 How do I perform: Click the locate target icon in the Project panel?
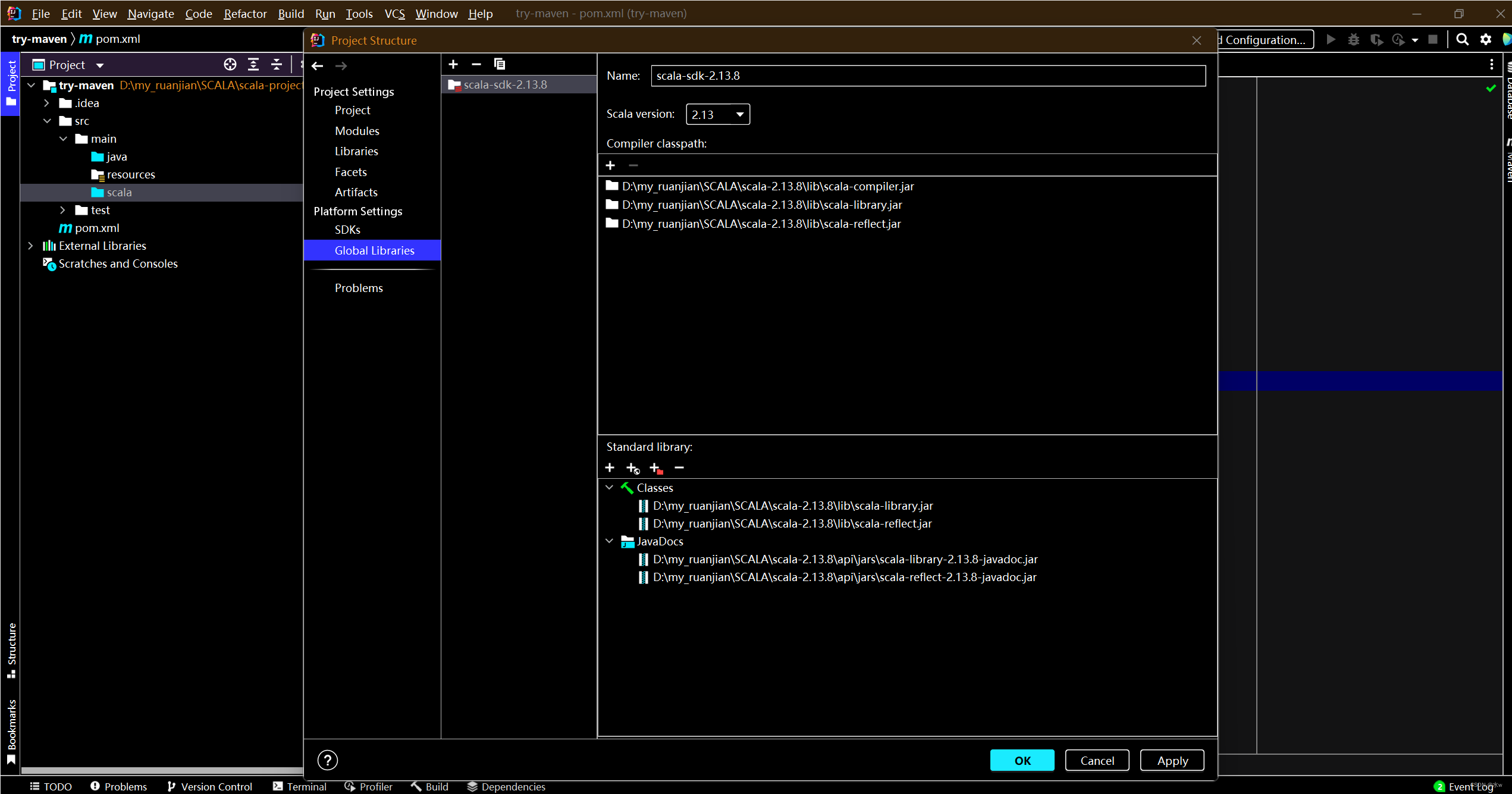230,64
